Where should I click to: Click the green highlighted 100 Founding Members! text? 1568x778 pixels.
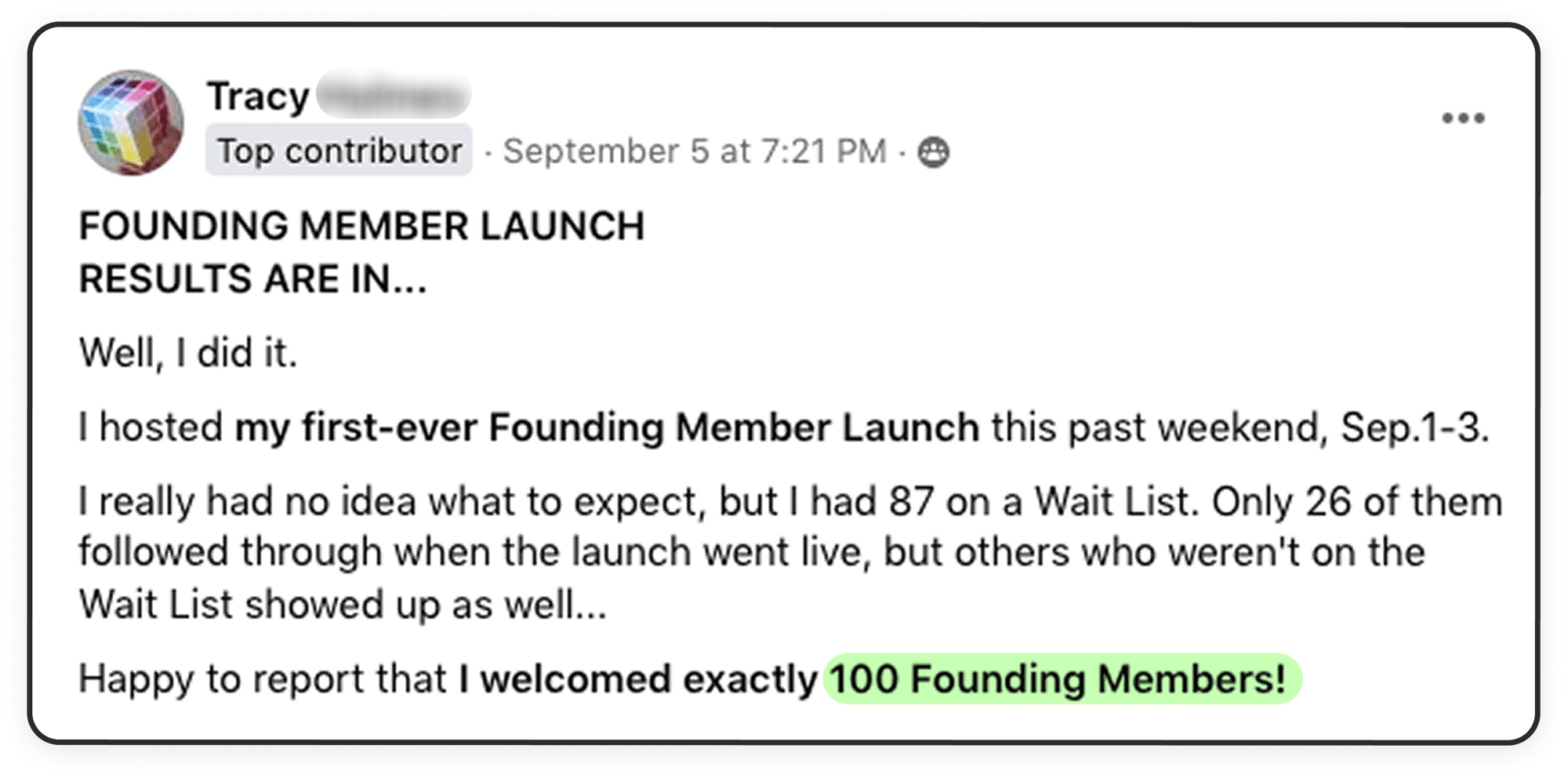click(1062, 679)
